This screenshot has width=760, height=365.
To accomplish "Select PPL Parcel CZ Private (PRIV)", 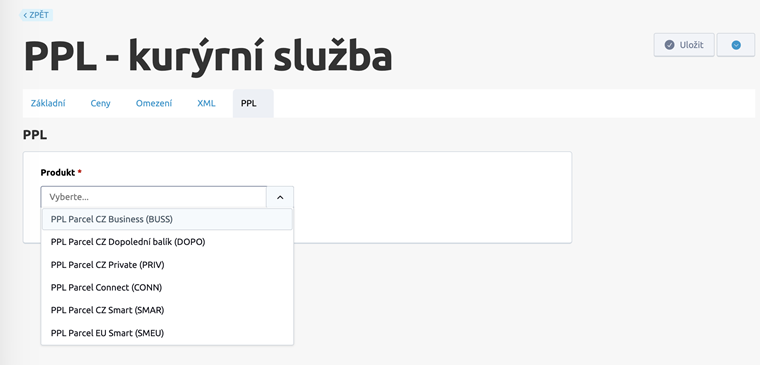I will (x=167, y=265).
